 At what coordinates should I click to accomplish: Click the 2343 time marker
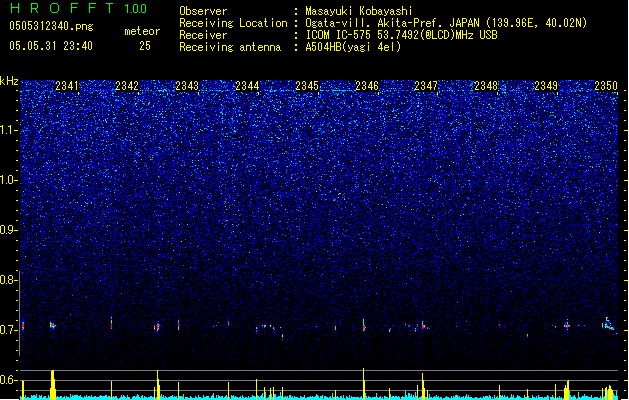[187, 86]
